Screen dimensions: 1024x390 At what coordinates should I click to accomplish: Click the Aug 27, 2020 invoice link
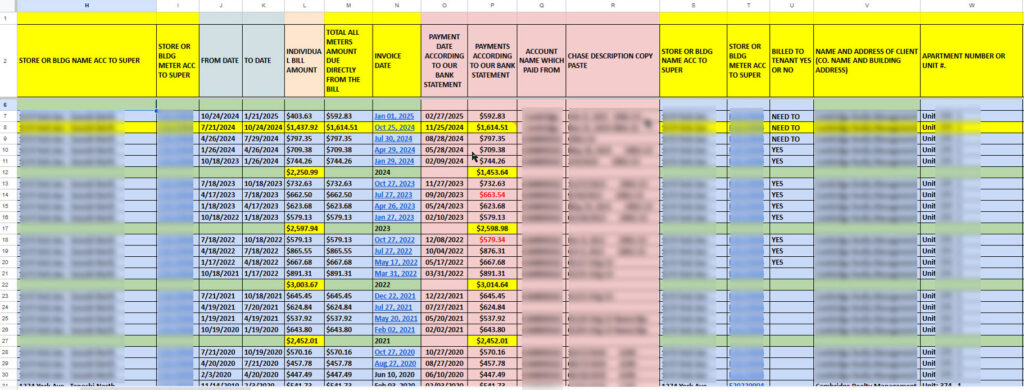394,364
